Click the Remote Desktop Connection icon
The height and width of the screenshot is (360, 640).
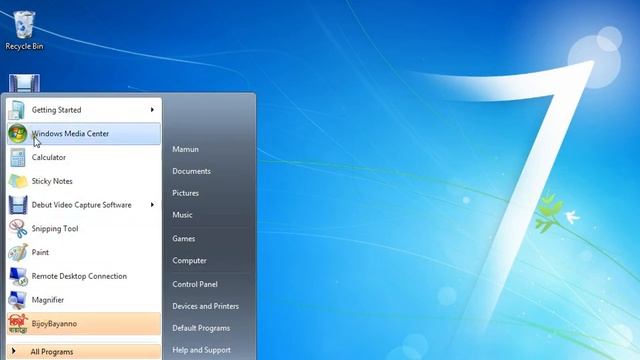pyautogui.click(x=18, y=276)
